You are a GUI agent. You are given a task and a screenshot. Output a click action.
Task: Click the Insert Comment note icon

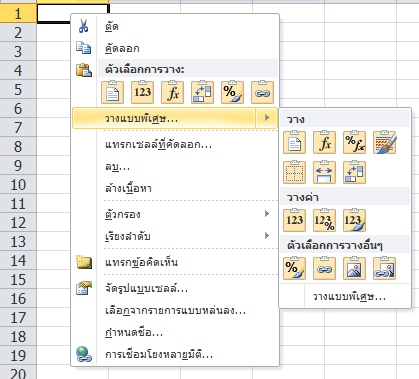(x=83, y=262)
